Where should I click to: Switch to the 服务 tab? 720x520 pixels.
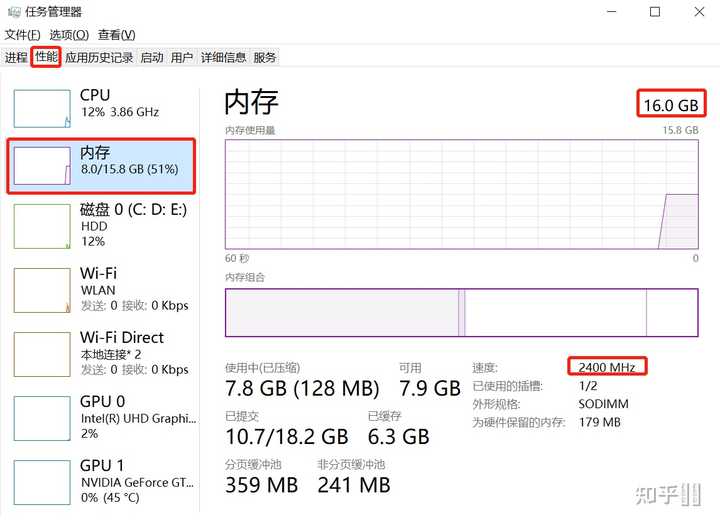(264, 57)
